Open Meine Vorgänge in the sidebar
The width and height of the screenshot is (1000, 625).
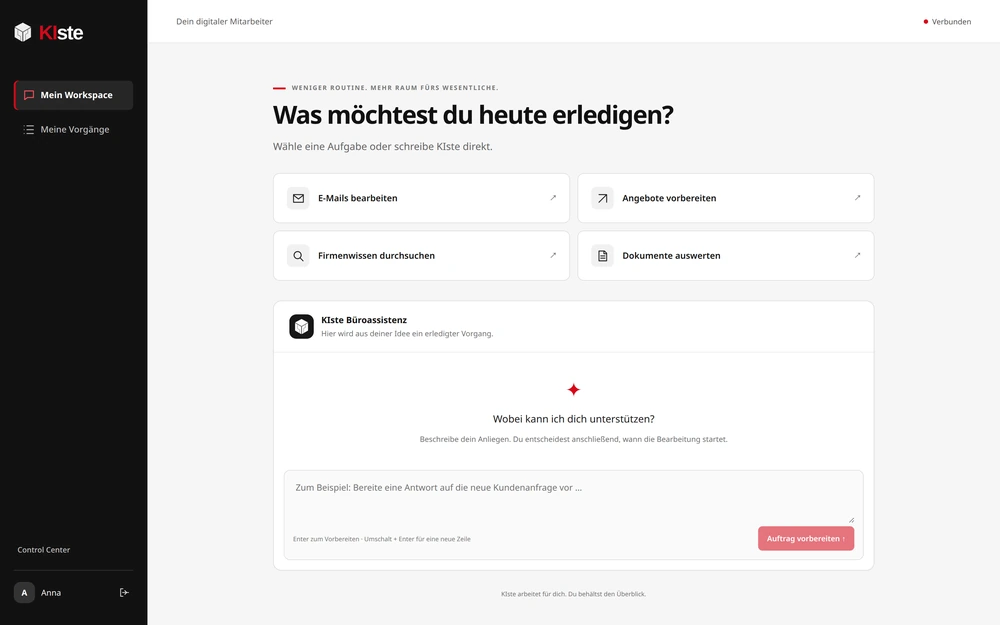[x=73, y=129]
